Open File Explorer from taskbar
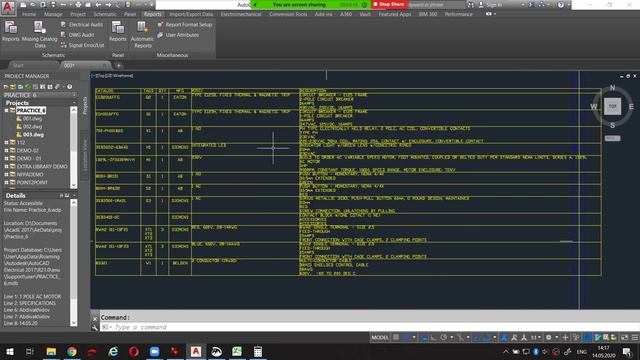This screenshot has width=640, height=360. 51,351
